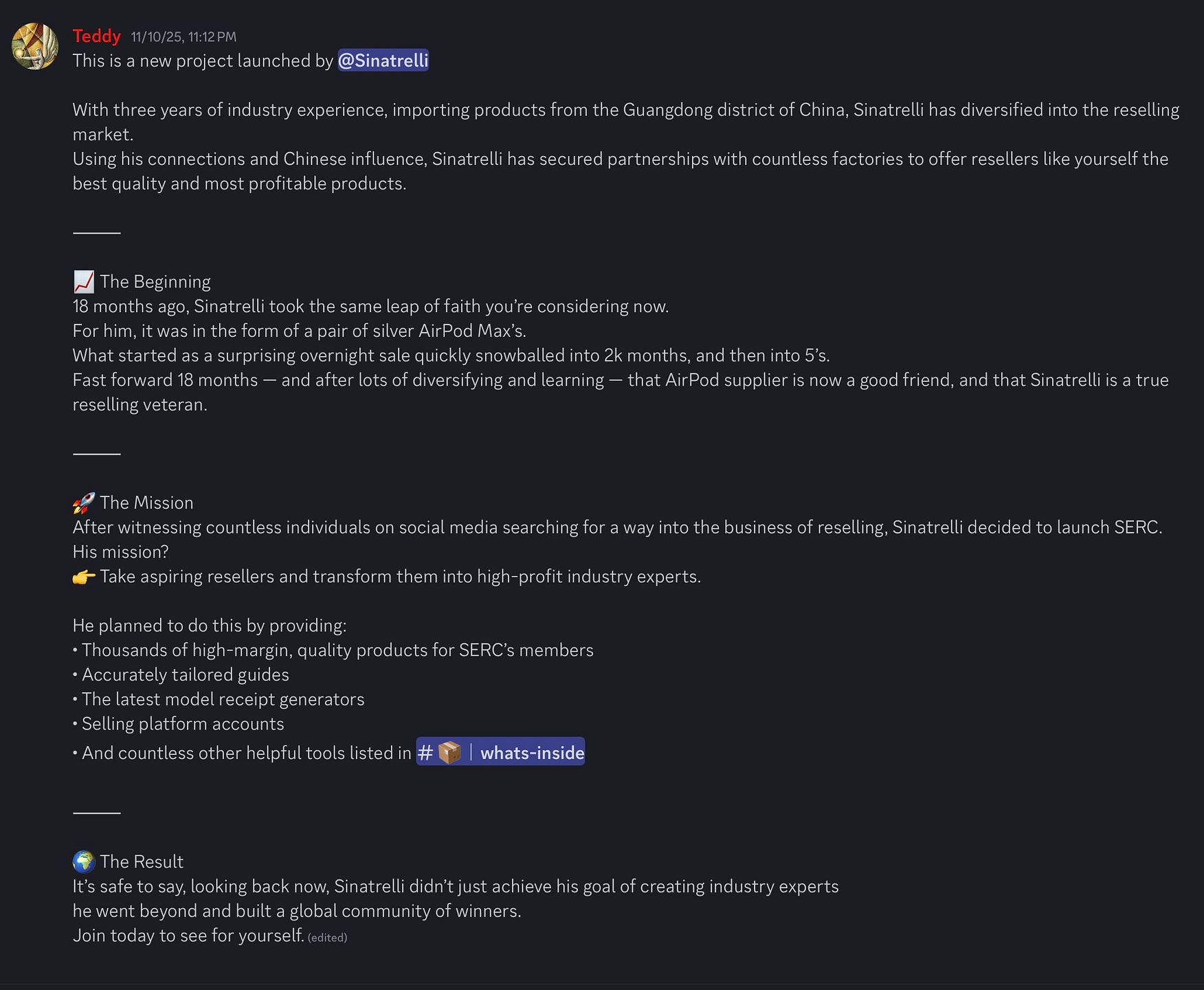
Task: Click the message timestamp 11/10/25, 11:12 PM
Action: pos(183,37)
